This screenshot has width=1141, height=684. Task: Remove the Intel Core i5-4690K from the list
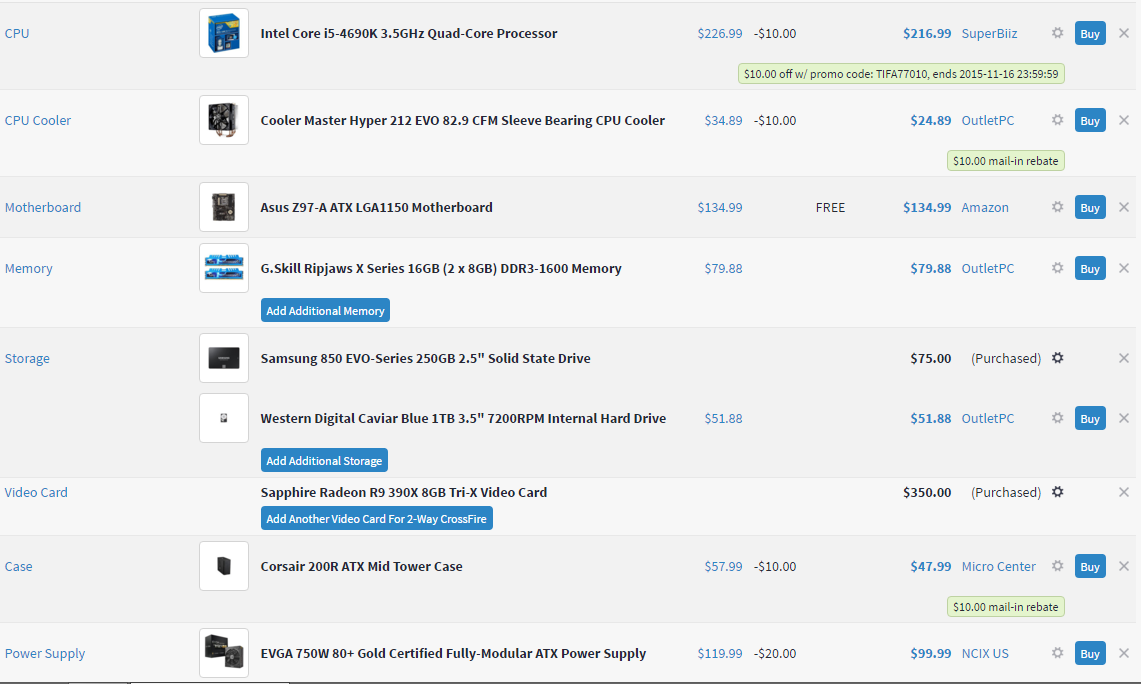pos(1124,33)
